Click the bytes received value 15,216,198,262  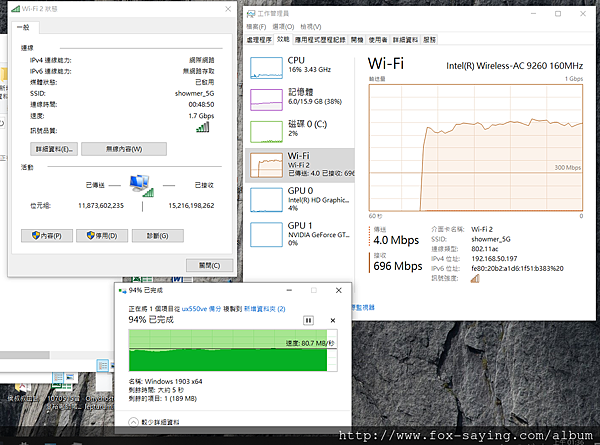[191, 205]
